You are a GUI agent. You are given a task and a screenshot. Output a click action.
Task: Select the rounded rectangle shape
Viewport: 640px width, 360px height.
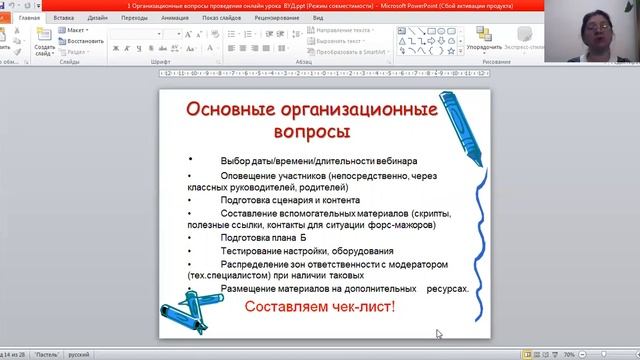[451, 31]
